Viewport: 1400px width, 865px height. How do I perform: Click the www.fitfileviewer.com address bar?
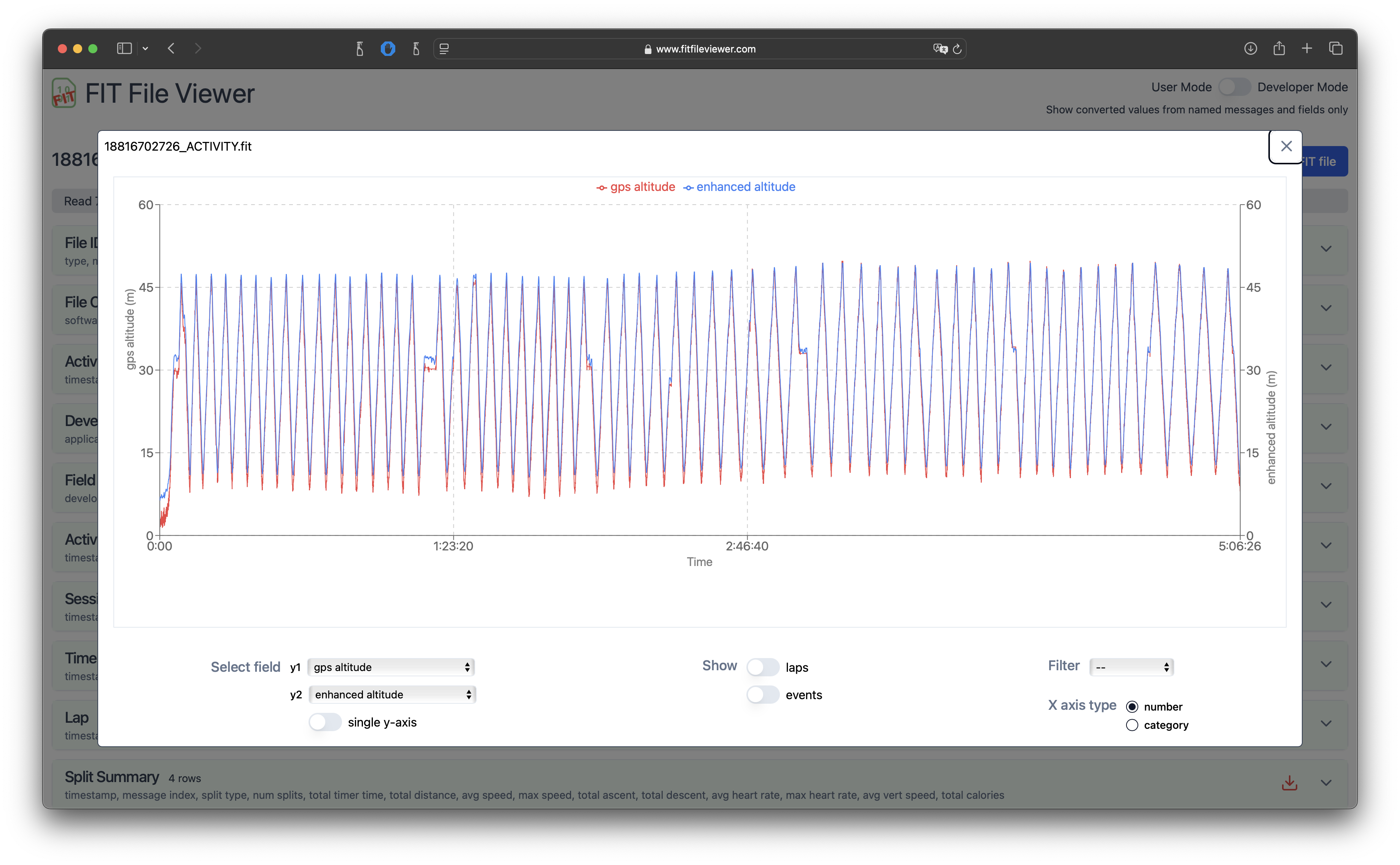click(700, 49)
